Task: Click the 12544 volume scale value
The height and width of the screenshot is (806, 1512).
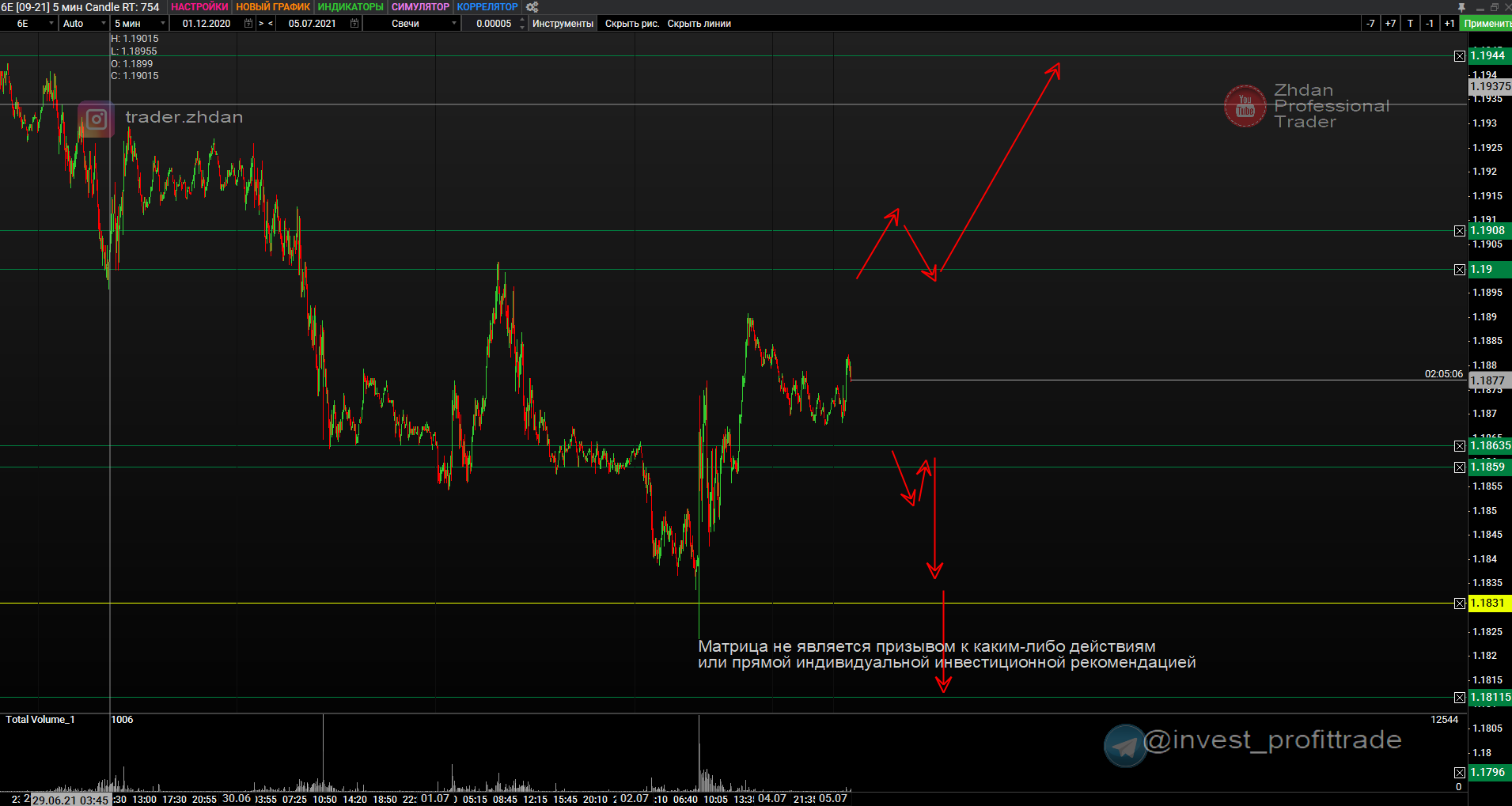Action: click(x=1444, y=720)
